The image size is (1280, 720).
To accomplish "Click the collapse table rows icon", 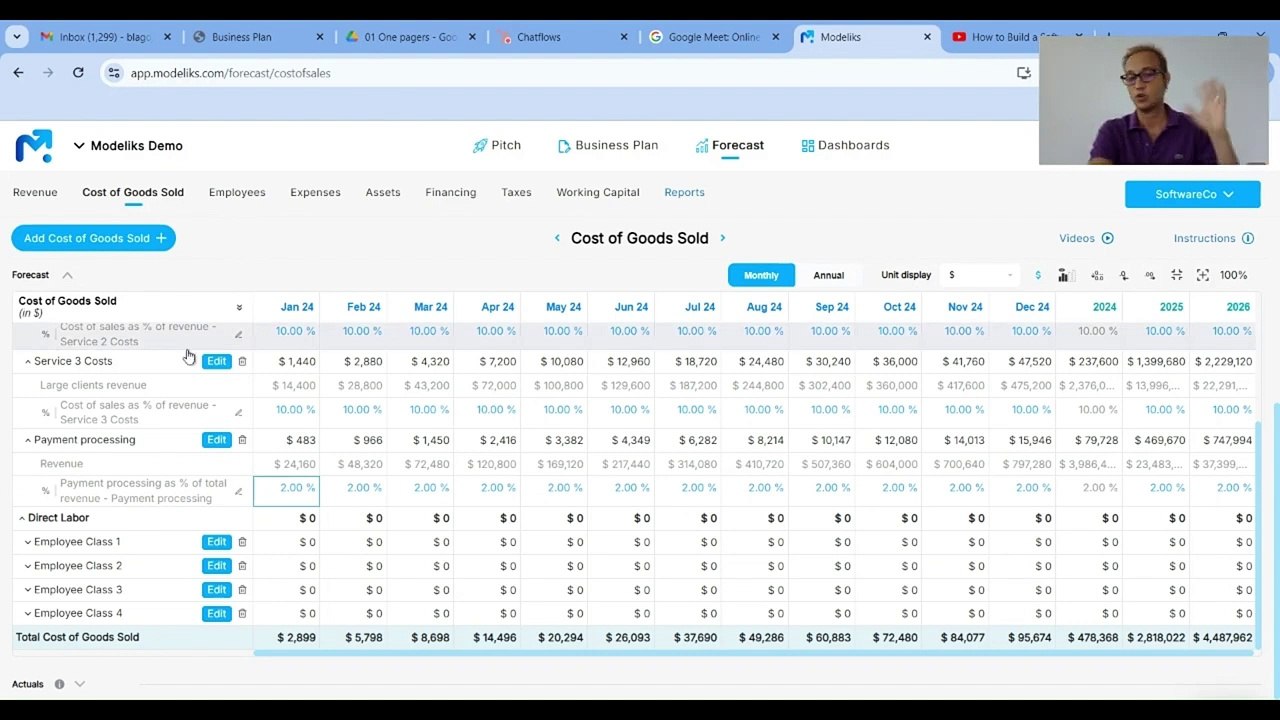I will click(1176, 275).
